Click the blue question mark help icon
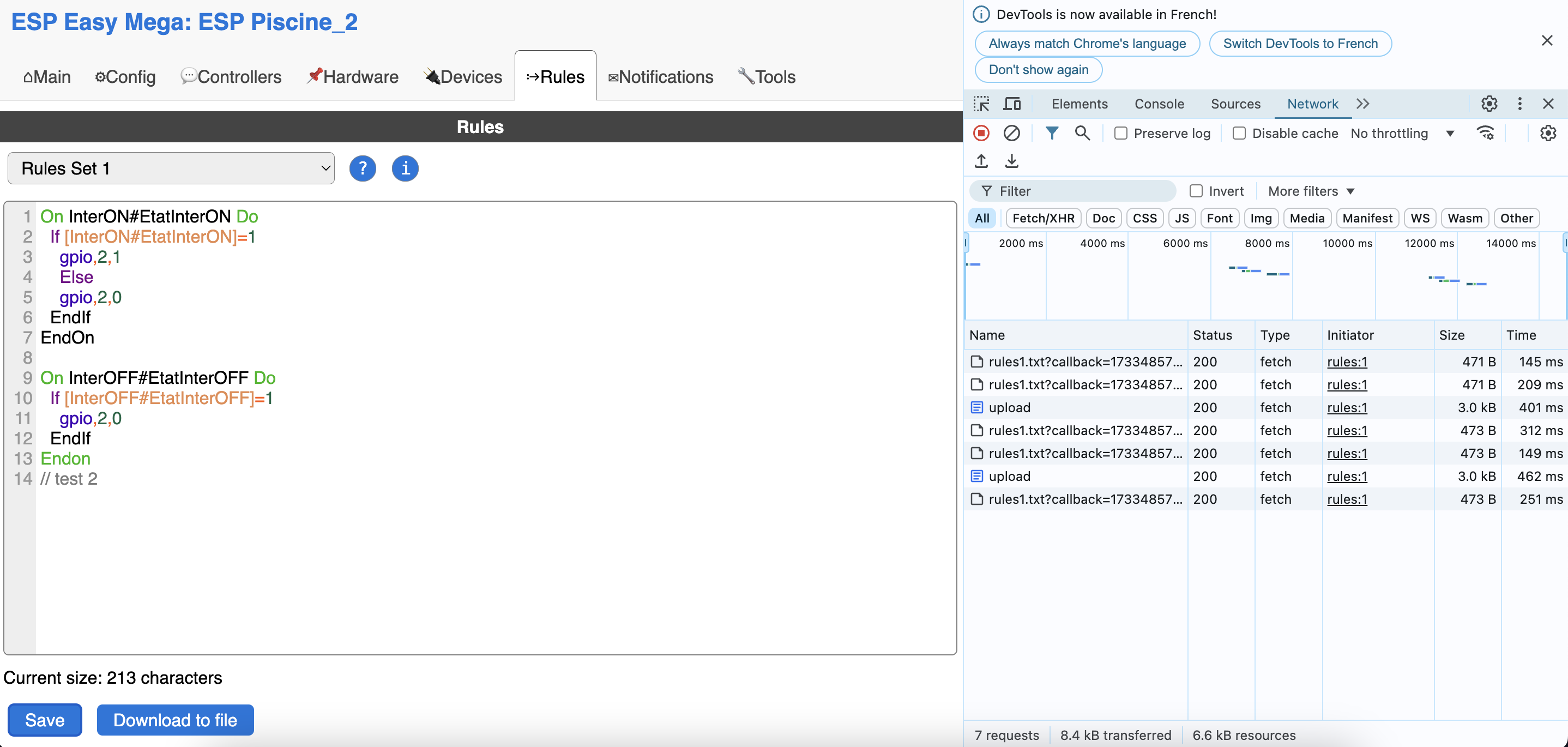1568x747 pixels. pos(362,168)
